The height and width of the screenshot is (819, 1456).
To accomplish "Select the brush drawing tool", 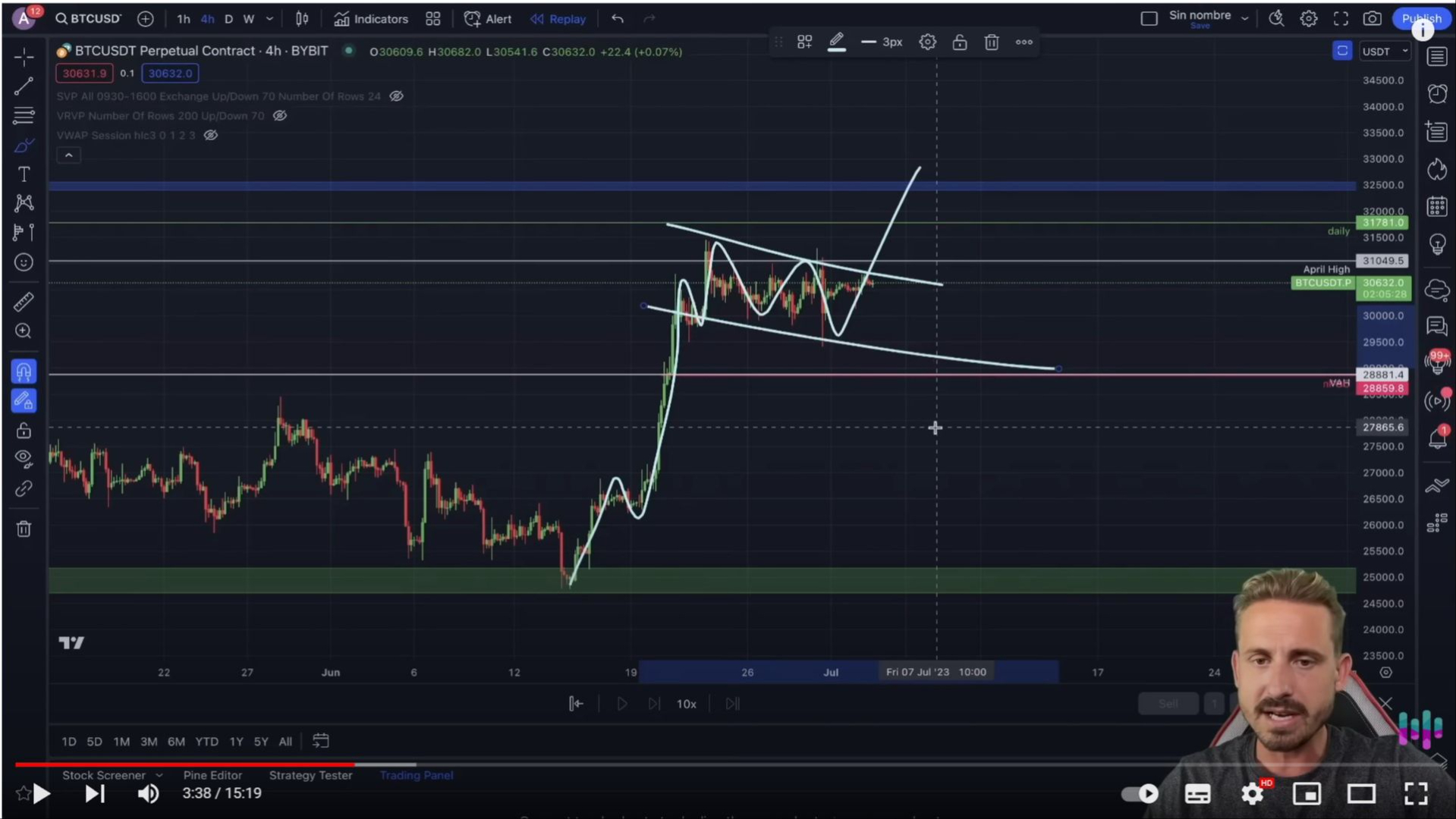I will tap(24, 146).
